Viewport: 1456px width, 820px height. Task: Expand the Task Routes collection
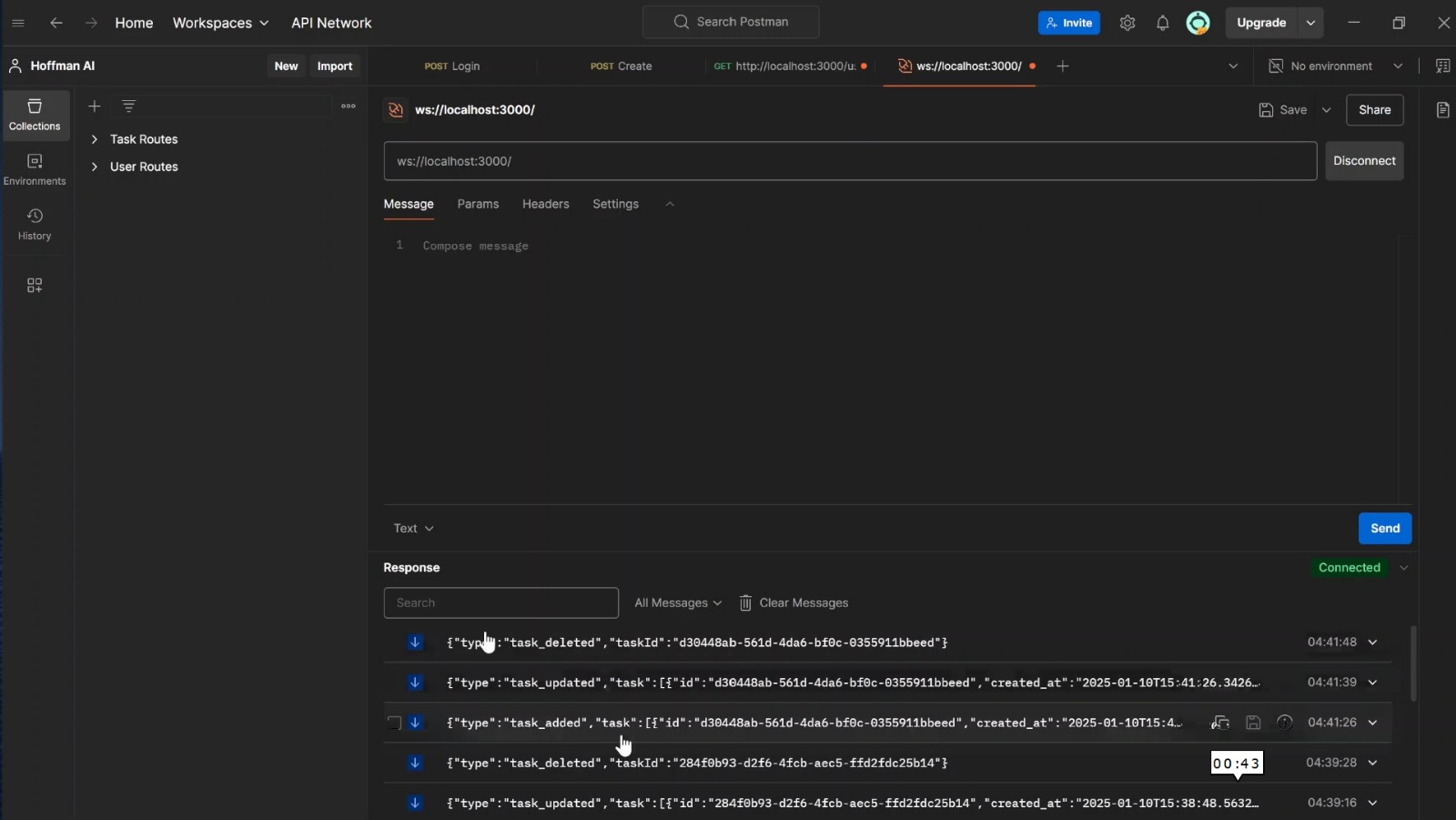point(94,139)
